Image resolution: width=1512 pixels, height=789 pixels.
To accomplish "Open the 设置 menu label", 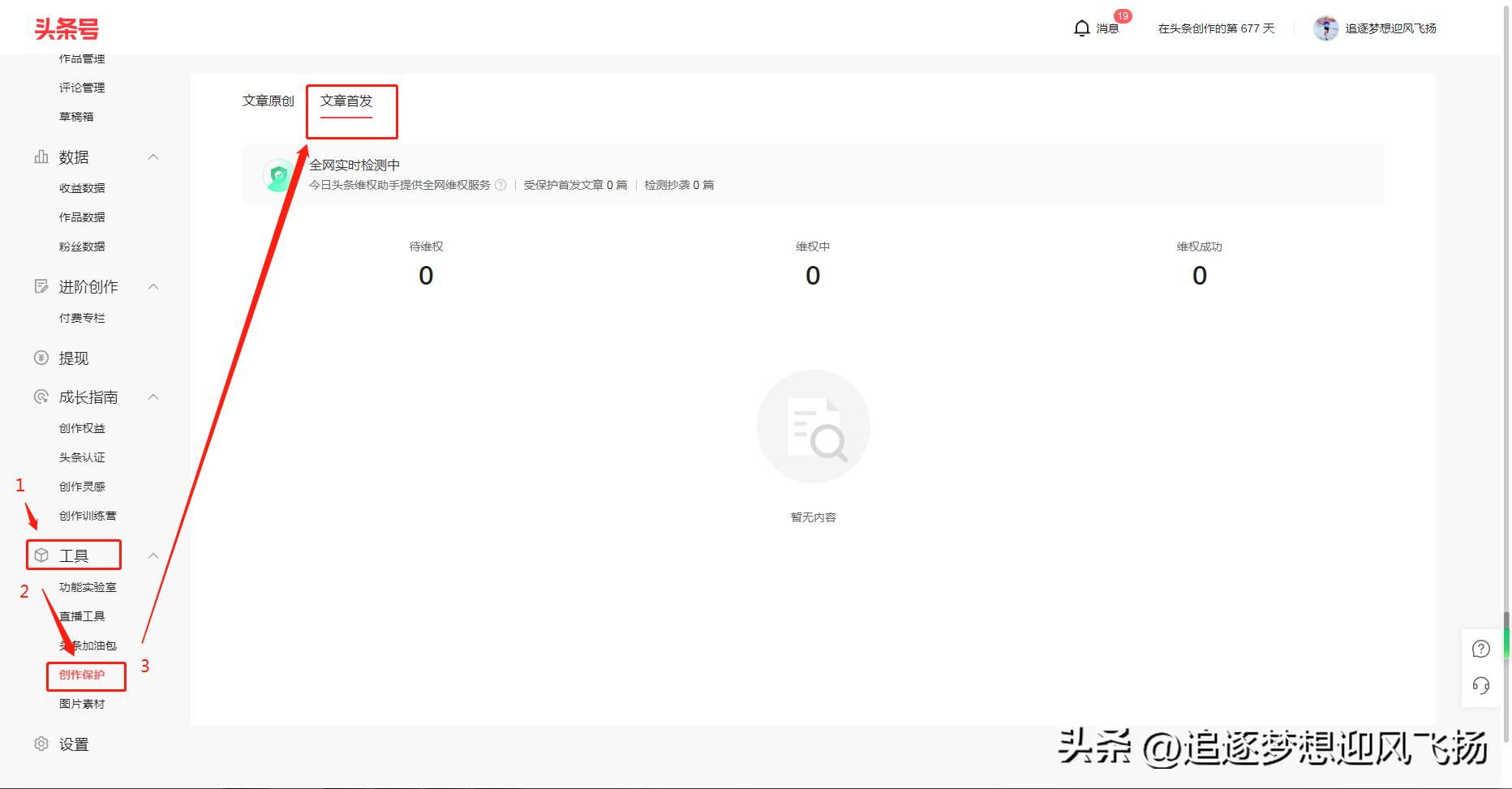I will click(74, 744).
